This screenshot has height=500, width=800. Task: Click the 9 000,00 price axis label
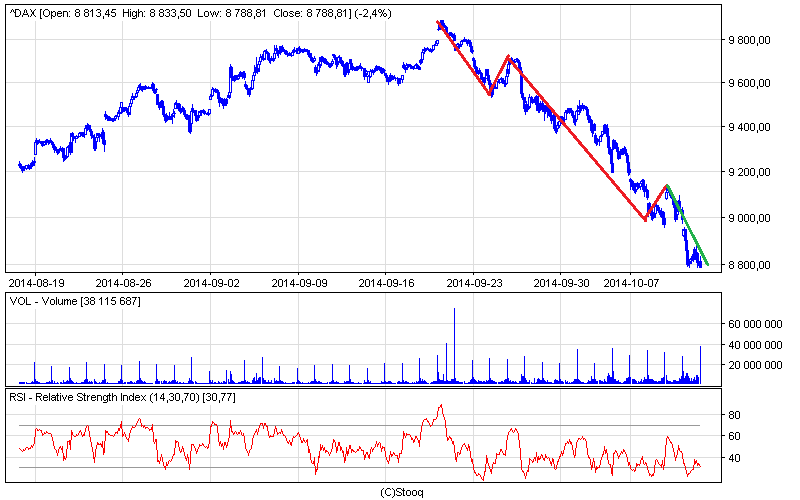(x=749, y=218)
